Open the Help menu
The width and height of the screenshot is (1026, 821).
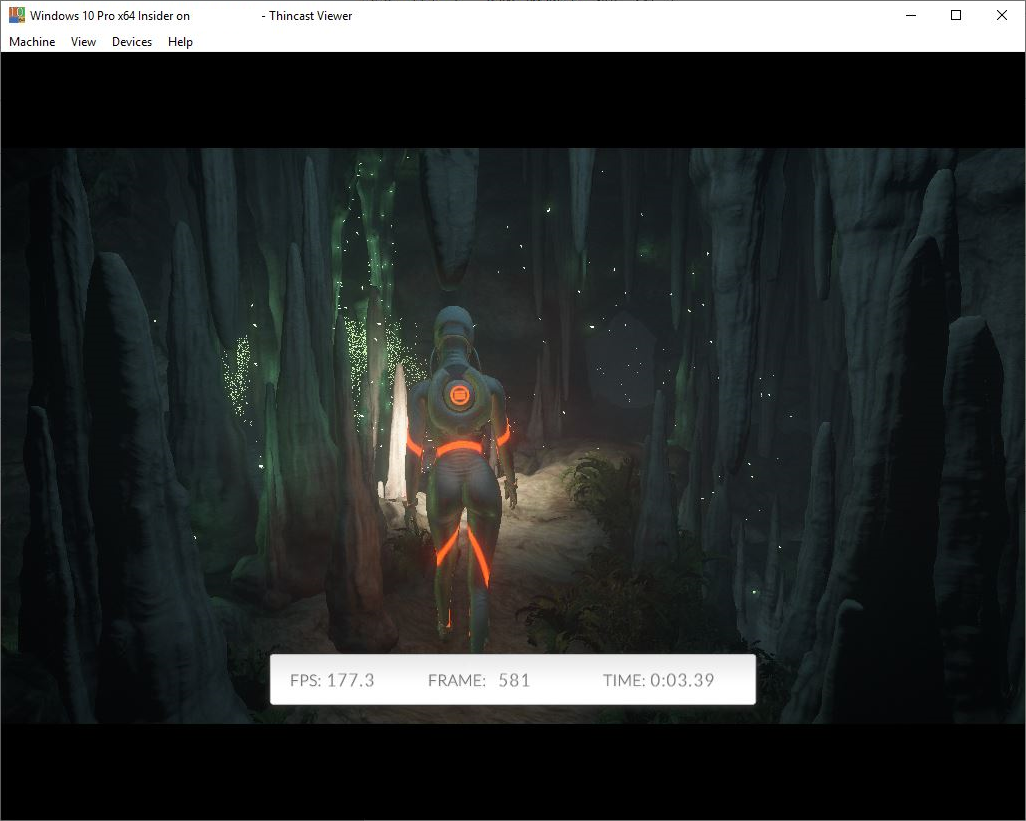(x=180, y=42)
